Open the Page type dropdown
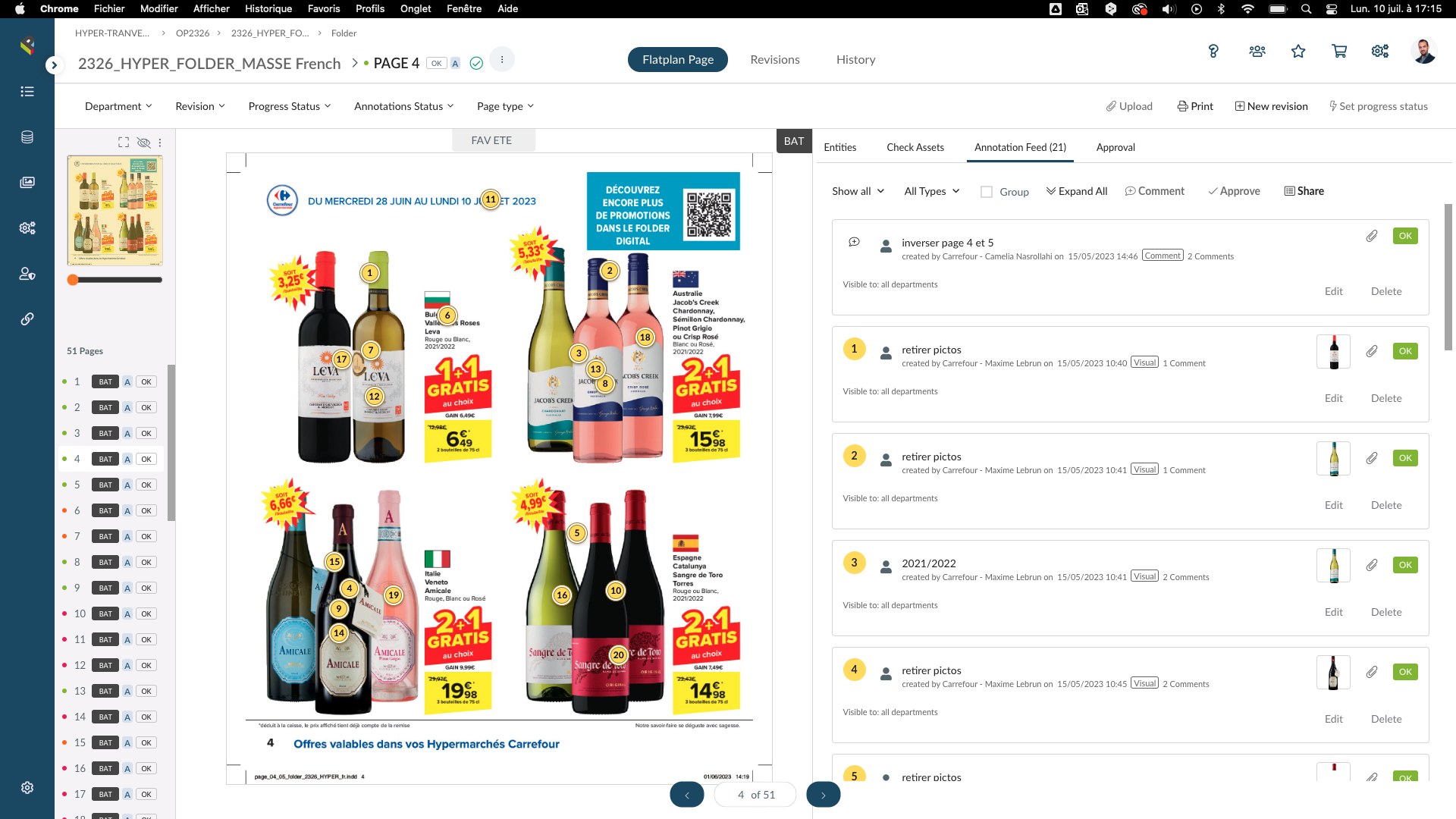The height and width of the screenshot is (819, 1456). pos(506,106)
